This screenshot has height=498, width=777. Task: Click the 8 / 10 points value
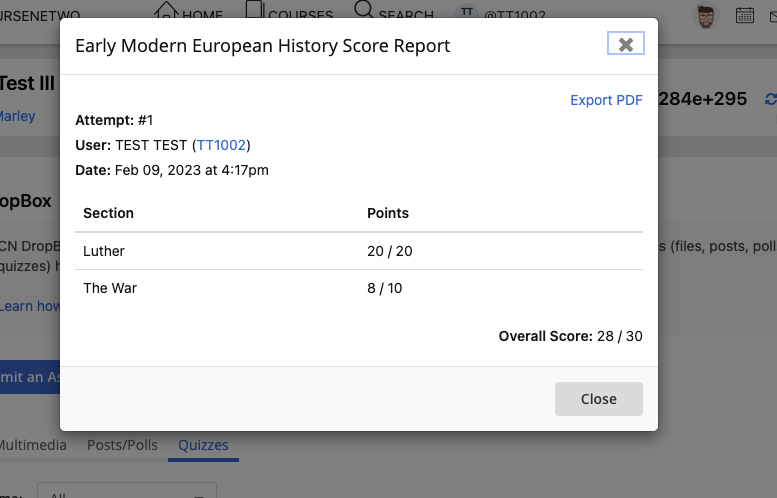pyautogui.click(x=385, y=288)
